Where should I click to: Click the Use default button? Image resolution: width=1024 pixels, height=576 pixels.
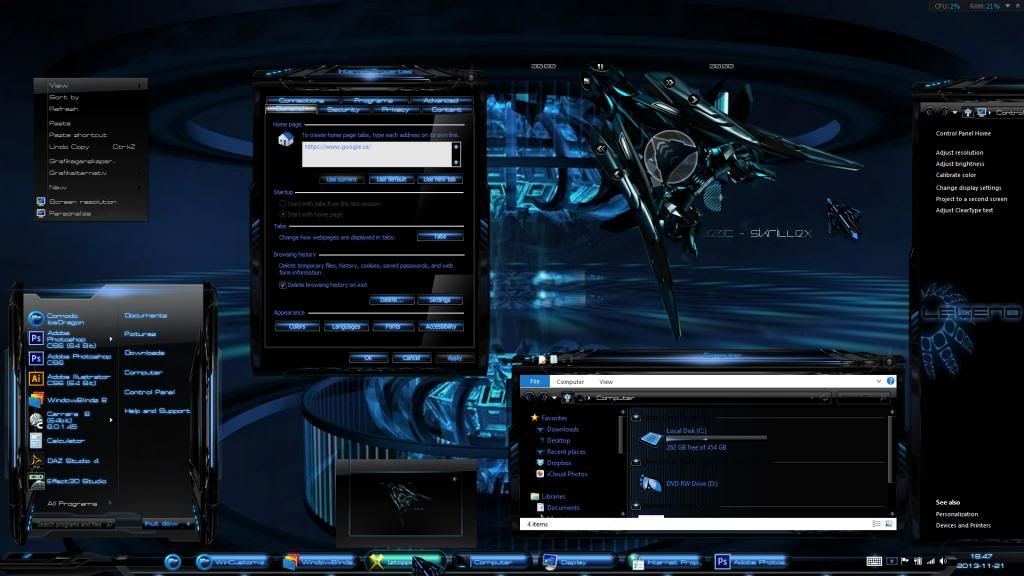tap(391, 179)
